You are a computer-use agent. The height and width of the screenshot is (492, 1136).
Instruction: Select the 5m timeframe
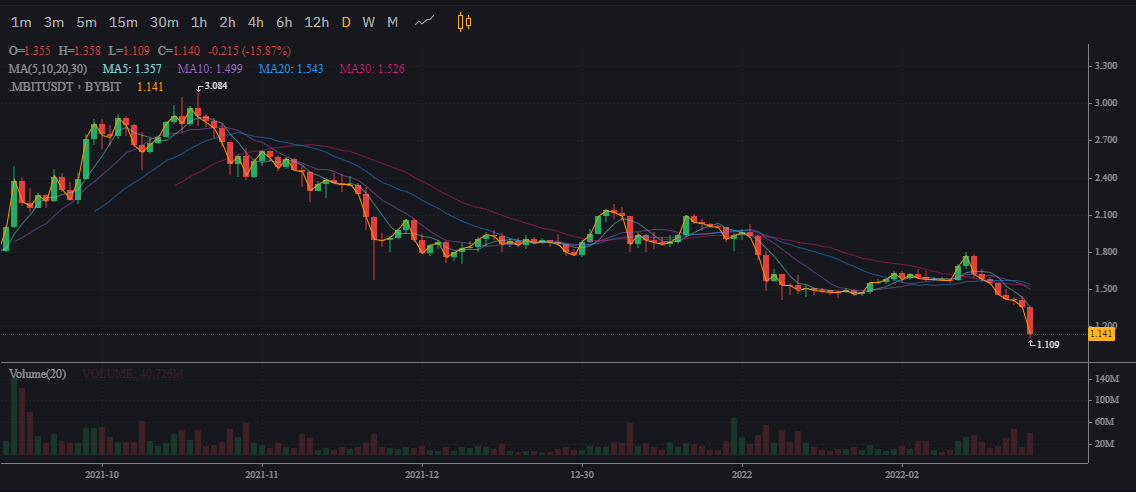86,22
